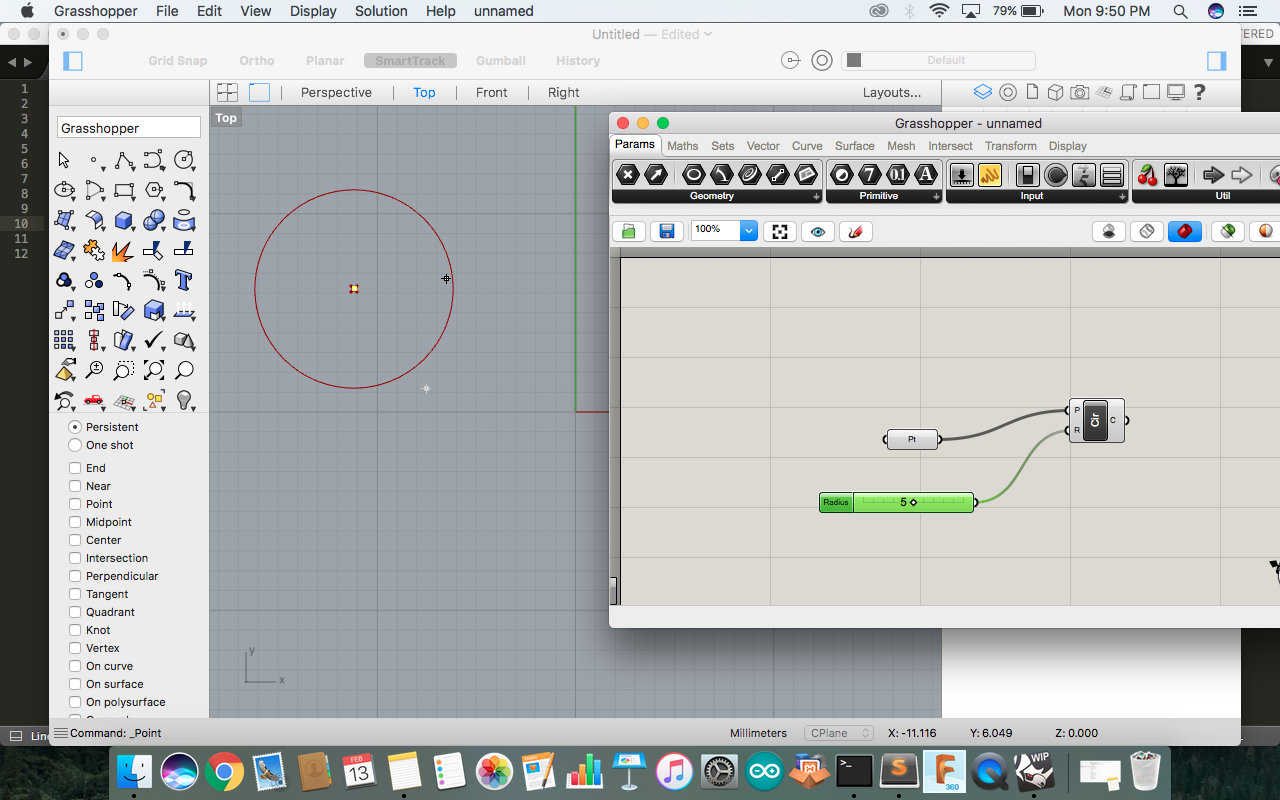Viewport: 1280px width, 800px height.
Task: Switch to the Perspective viewport tab
Action: pyautogui.click(x=336, y=92)
